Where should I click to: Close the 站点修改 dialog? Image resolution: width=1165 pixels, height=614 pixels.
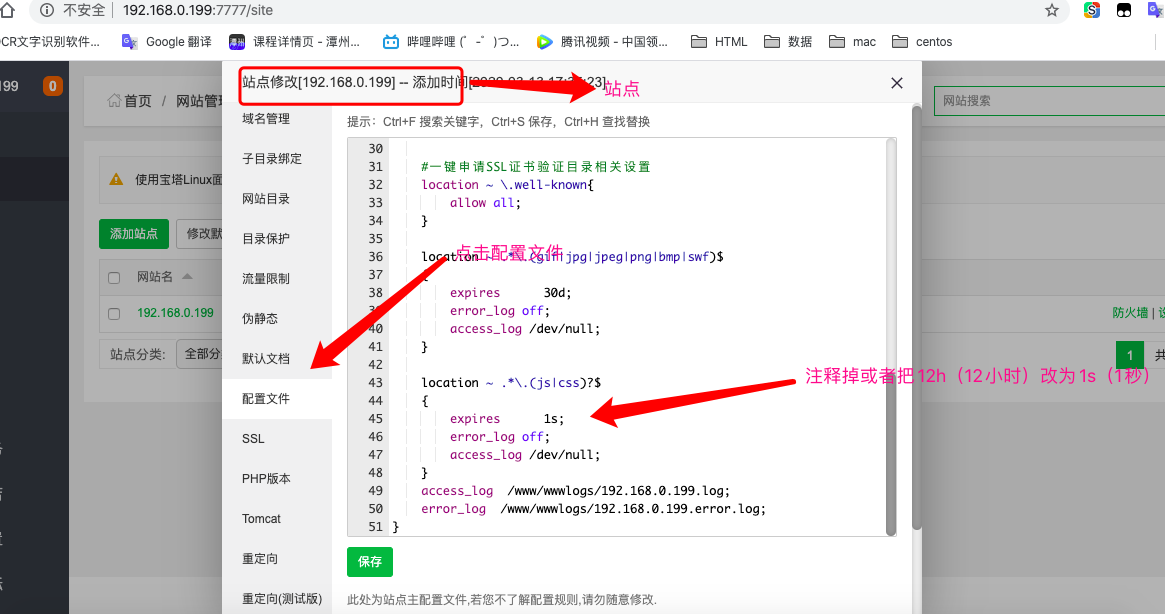coord(897,83)
